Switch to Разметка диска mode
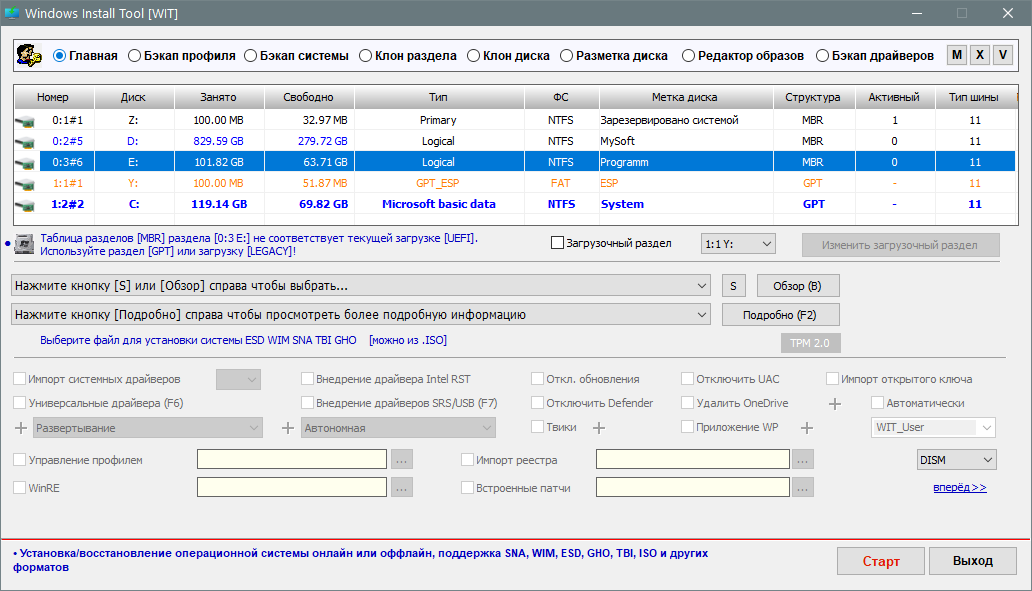The width and height of the screenshot is (1032, 591). coord(567,56)
